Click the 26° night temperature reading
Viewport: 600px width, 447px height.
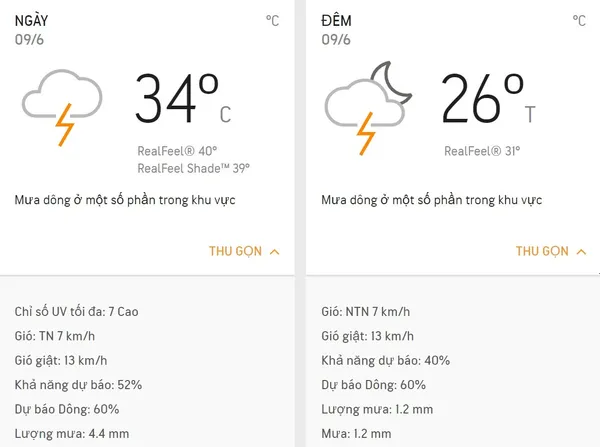click(x=488, y=99)
